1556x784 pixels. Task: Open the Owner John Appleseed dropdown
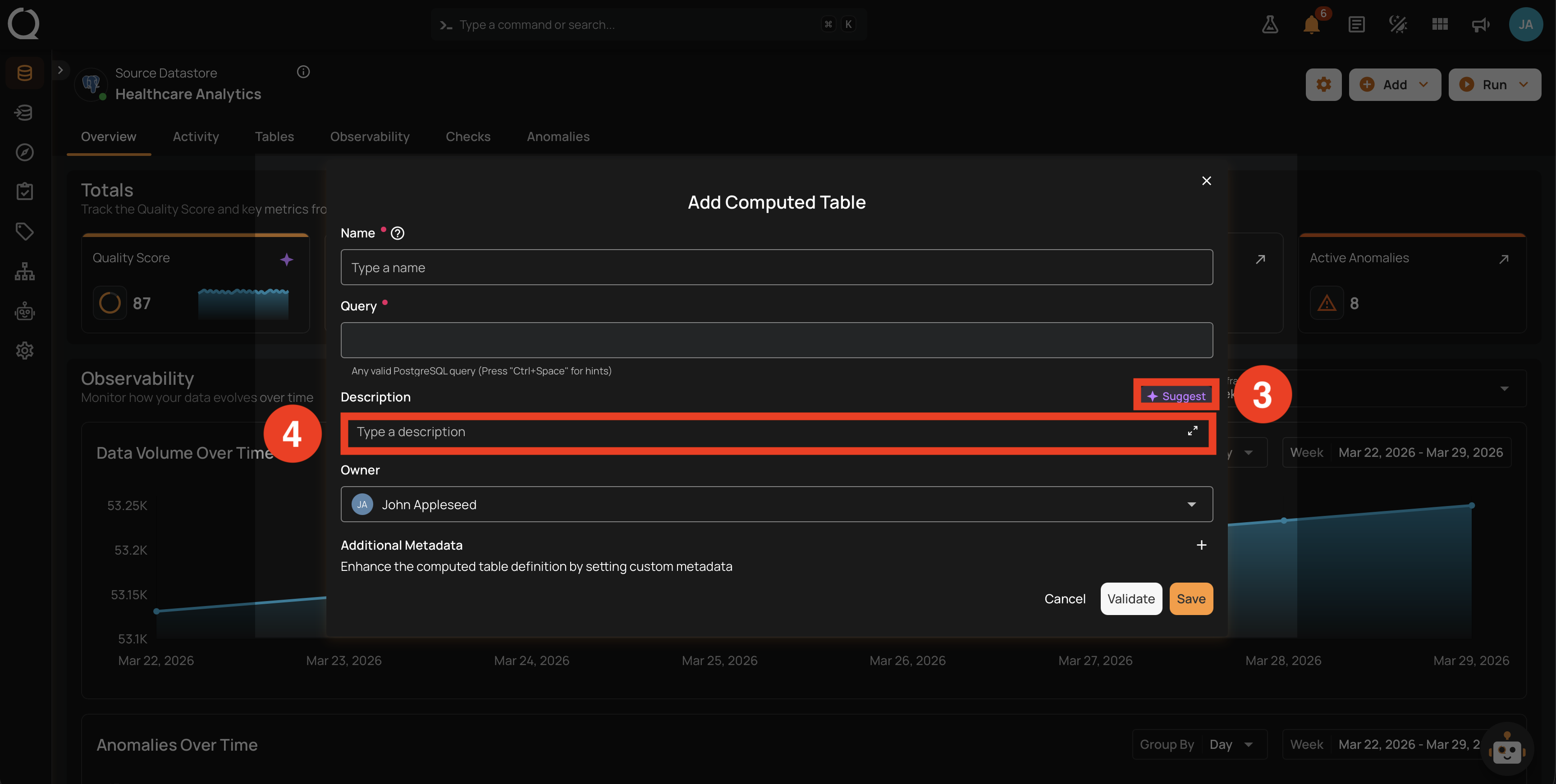[776, 504]
